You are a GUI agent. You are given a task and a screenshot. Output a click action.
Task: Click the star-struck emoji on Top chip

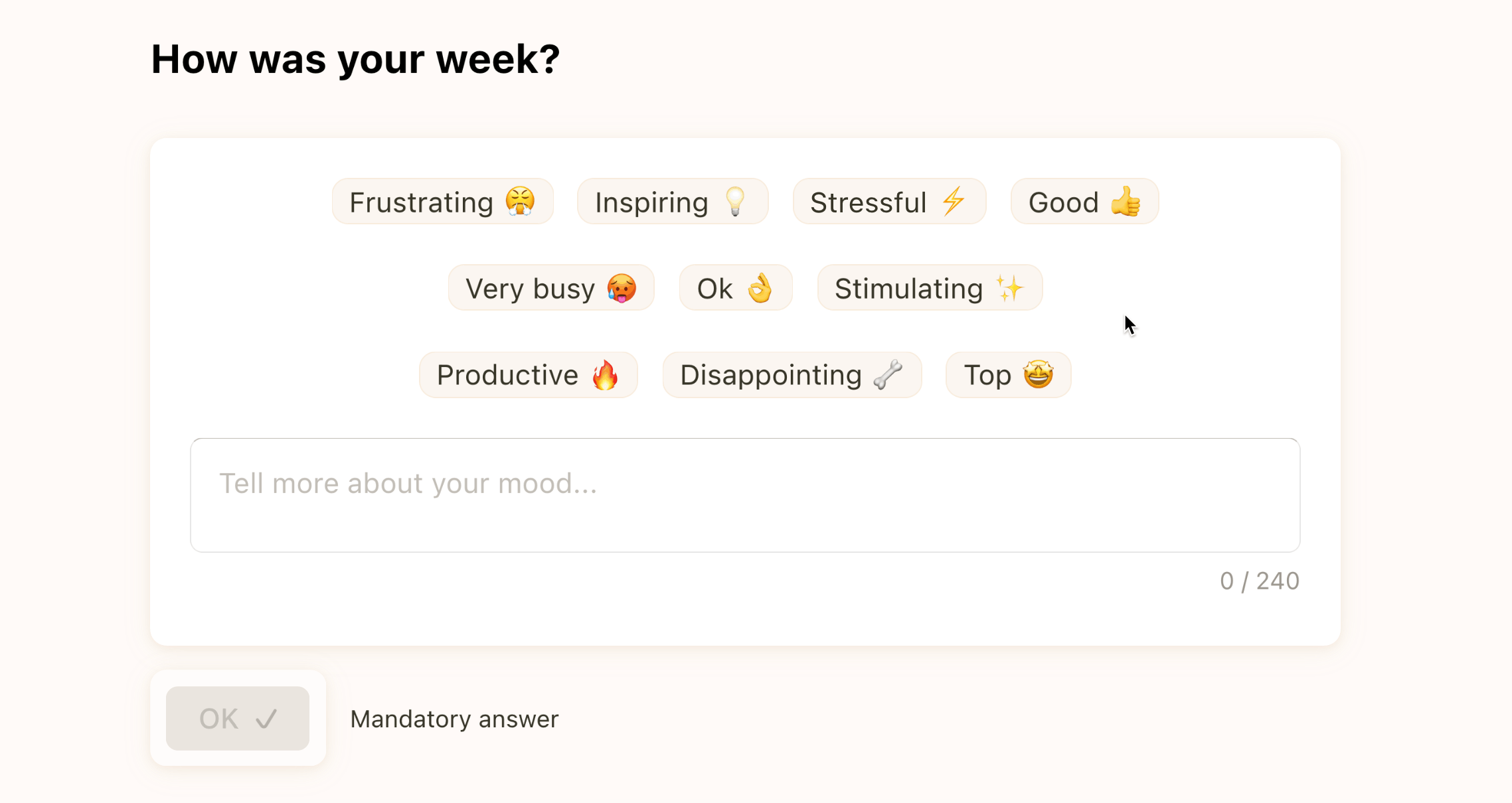point(1037,375)
